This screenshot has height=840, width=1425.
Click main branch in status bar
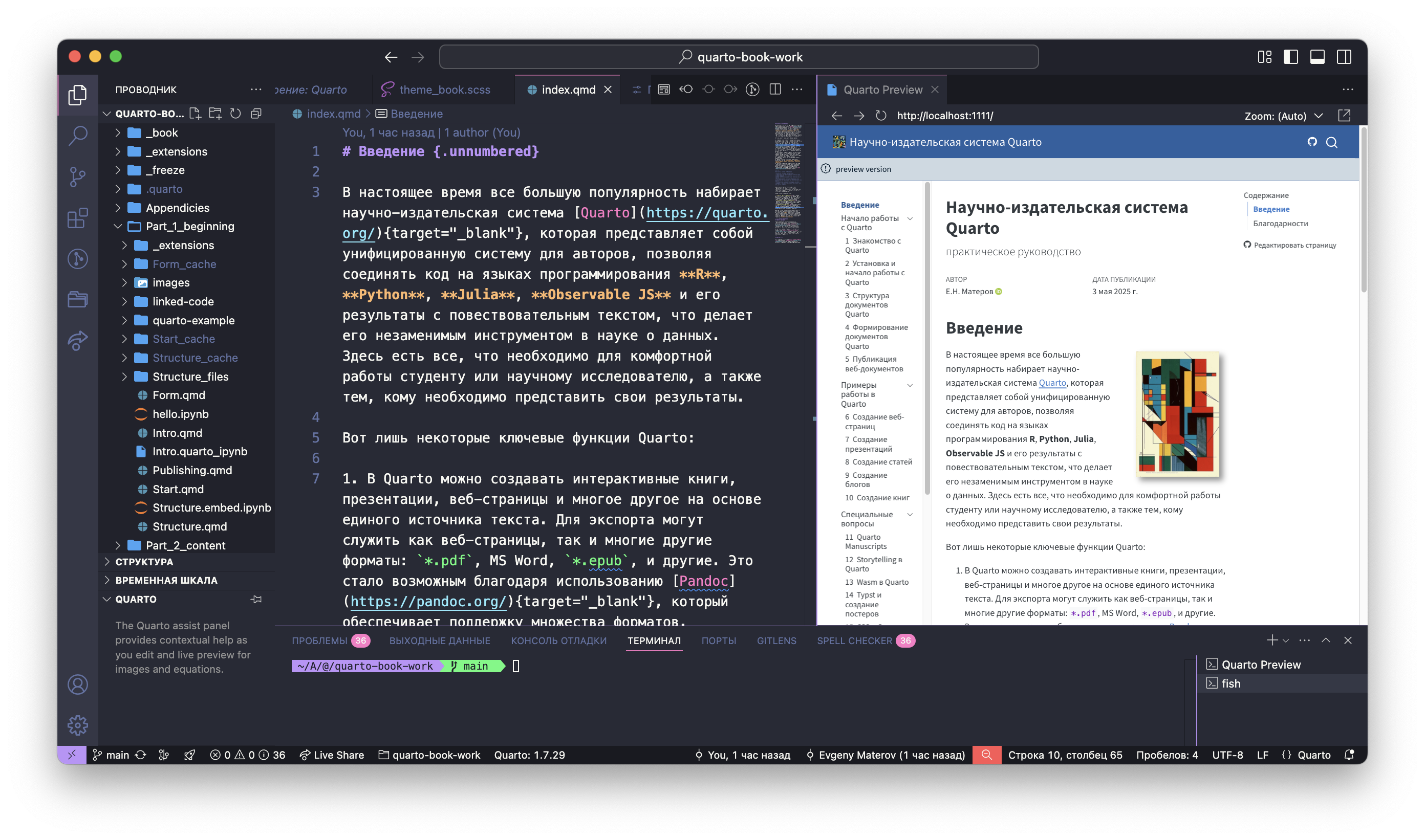(x=111, y=755)
